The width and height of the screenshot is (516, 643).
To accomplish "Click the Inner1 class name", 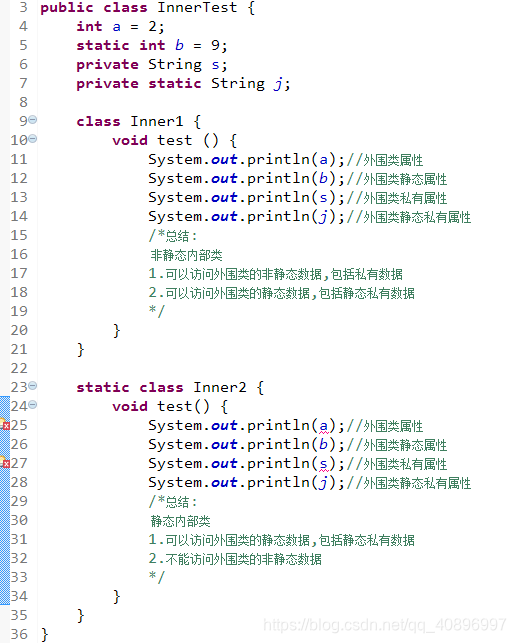I will (157, 121).
